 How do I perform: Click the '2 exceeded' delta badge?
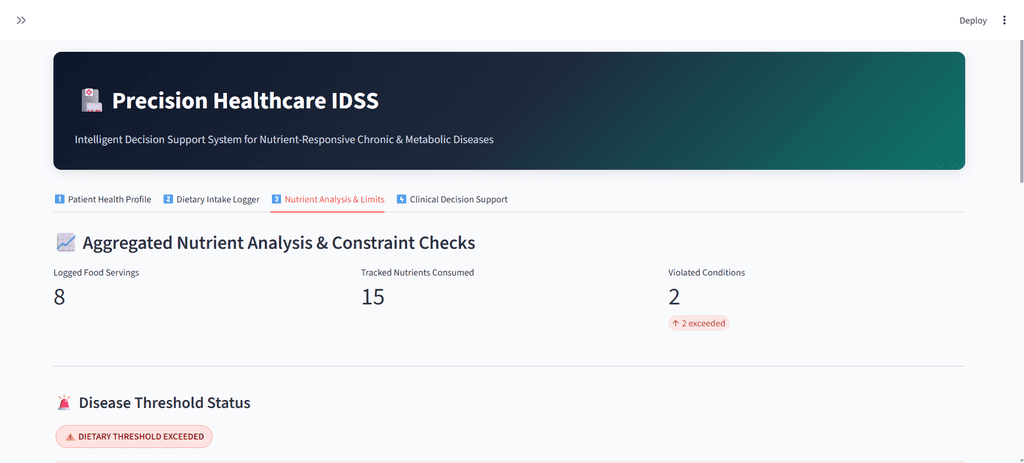point(699,323)
